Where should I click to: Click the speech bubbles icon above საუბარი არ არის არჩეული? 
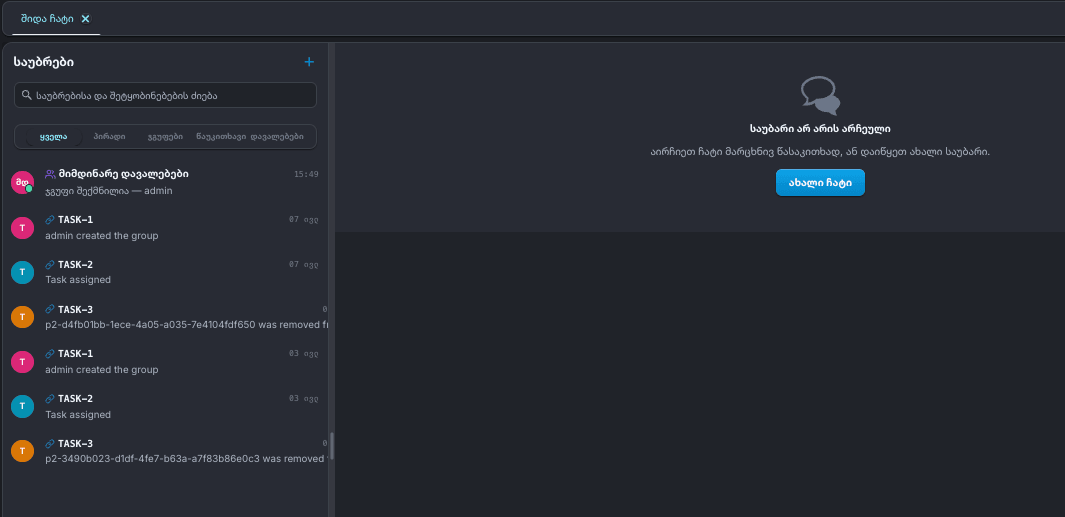pyautogui.click(x=820, y=95)
